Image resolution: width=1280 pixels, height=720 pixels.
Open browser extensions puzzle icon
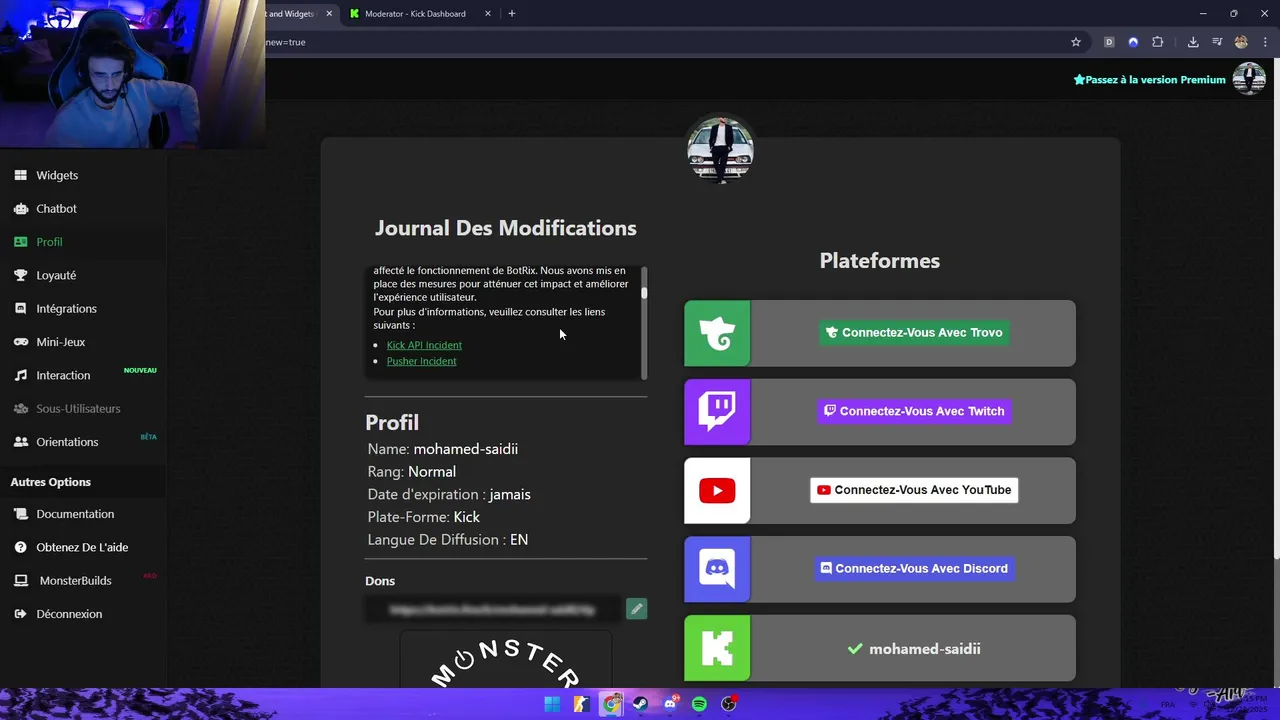(x=1158, y=42)
